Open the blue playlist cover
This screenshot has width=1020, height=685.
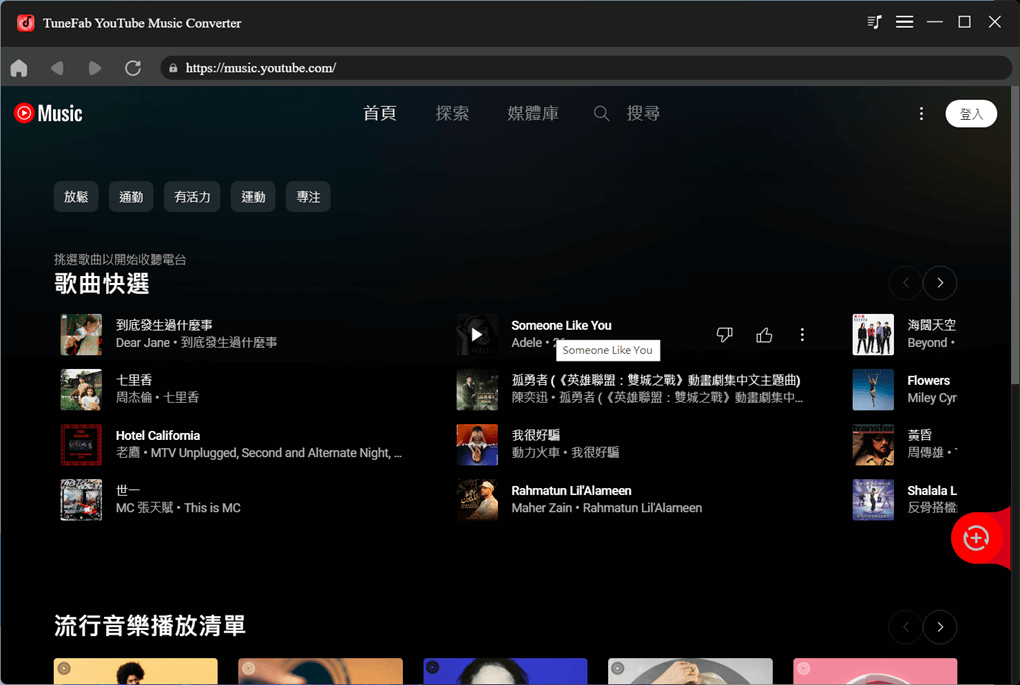505,671
